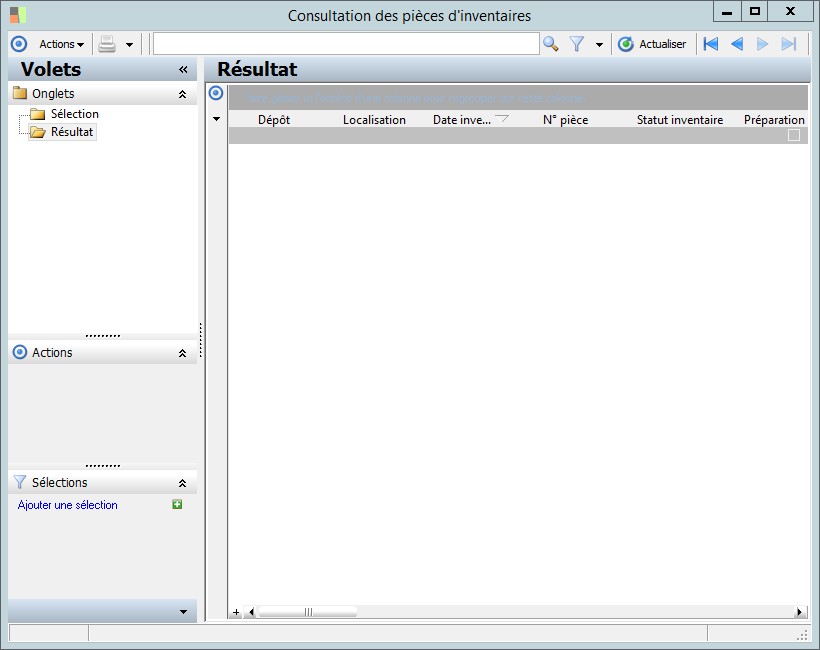The height and width of the screenshot is (650, 820).
Task: Click the Actualiser refresh button
Action: (x=652, y=44)
